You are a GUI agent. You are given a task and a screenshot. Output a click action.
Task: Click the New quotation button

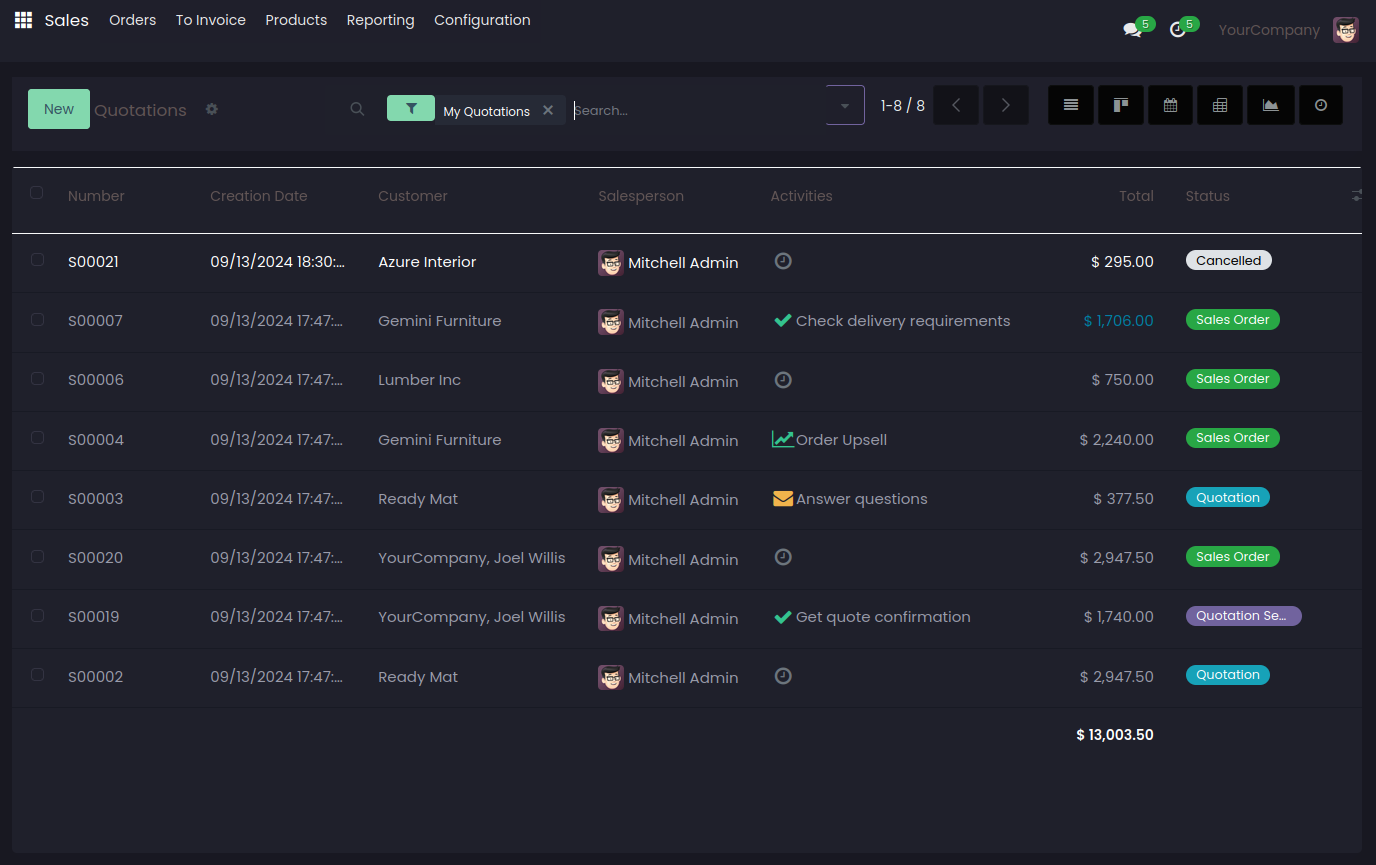point(58,109)
